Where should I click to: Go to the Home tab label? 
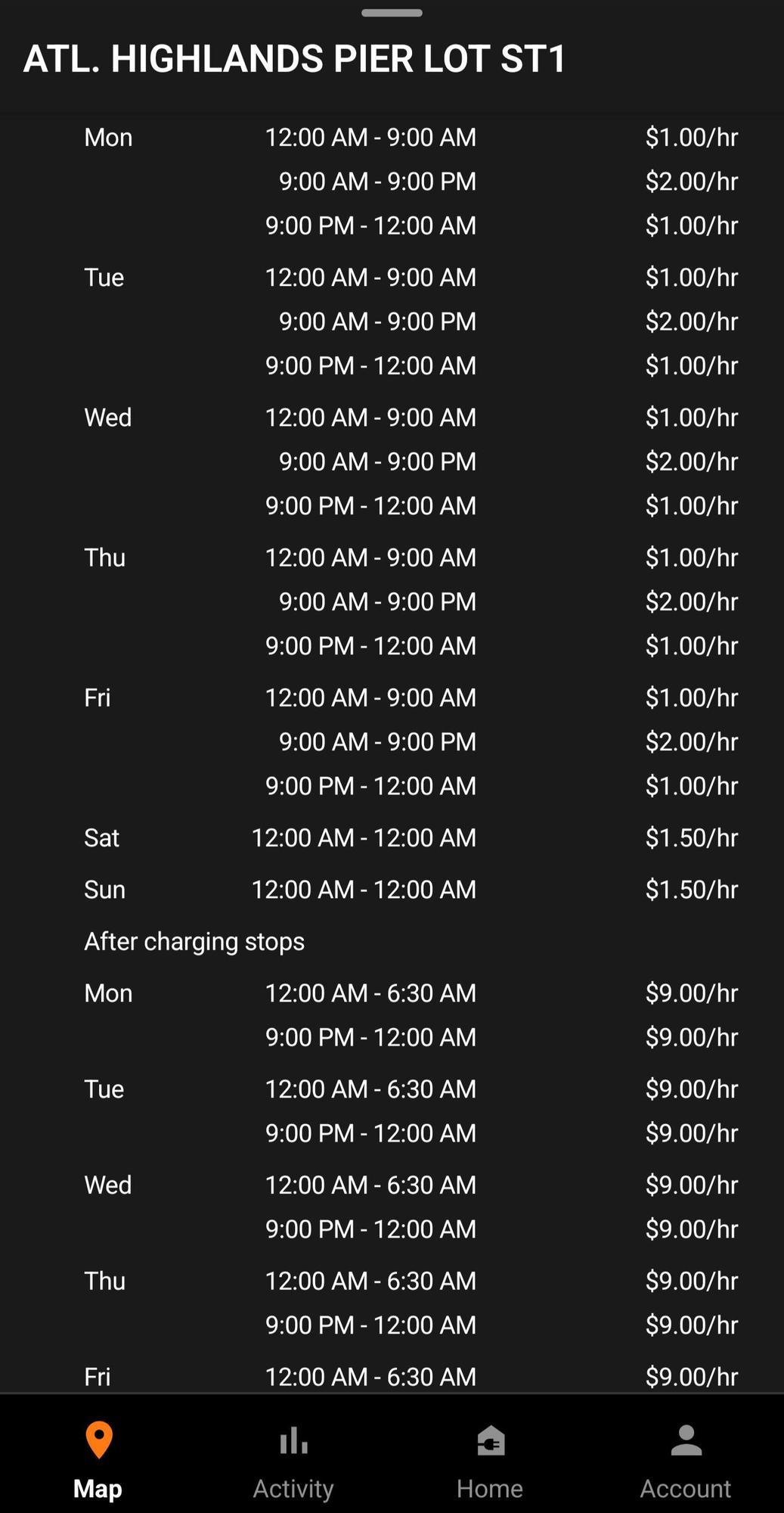[490, 1489]
